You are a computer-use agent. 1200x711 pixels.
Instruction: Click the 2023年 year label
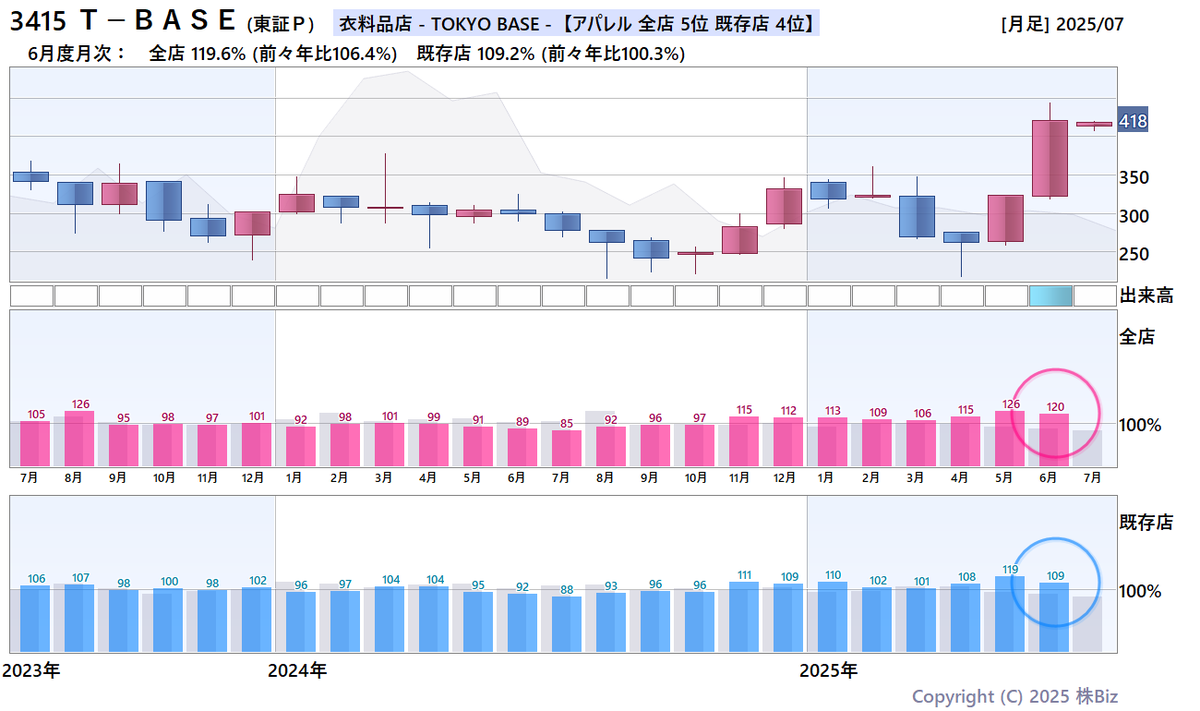[30, 670]
